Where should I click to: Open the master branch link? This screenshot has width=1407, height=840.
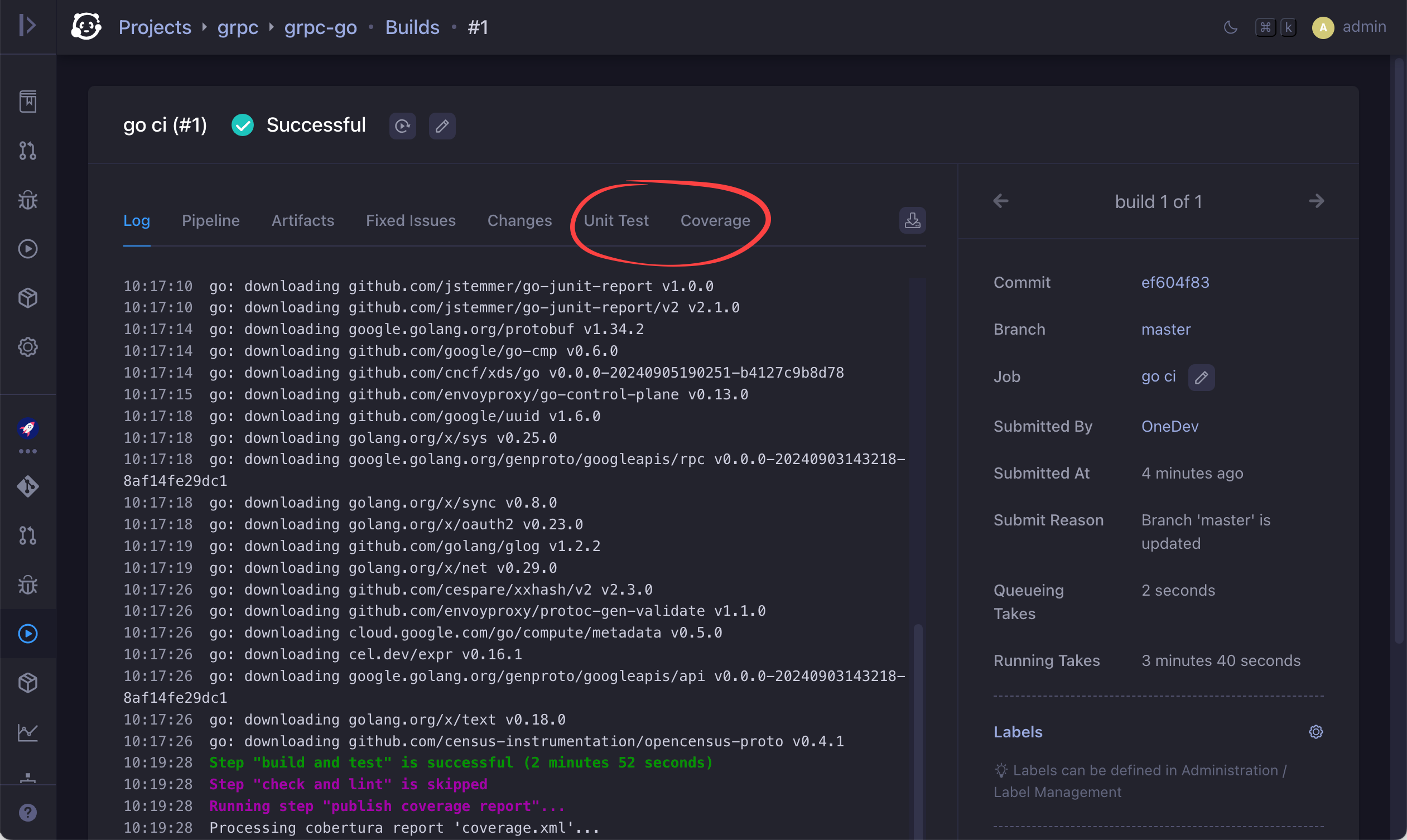pos(1165,330)
